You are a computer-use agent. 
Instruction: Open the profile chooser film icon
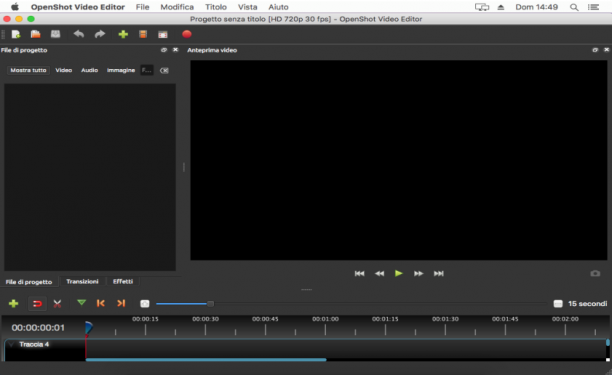coord(143,34)
